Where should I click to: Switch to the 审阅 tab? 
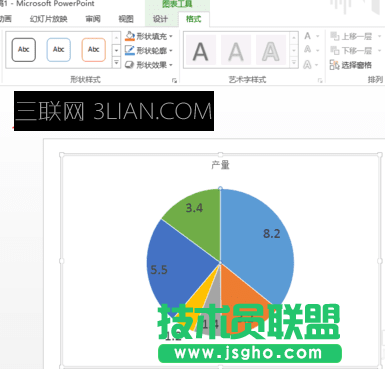[x=93, y=19]
